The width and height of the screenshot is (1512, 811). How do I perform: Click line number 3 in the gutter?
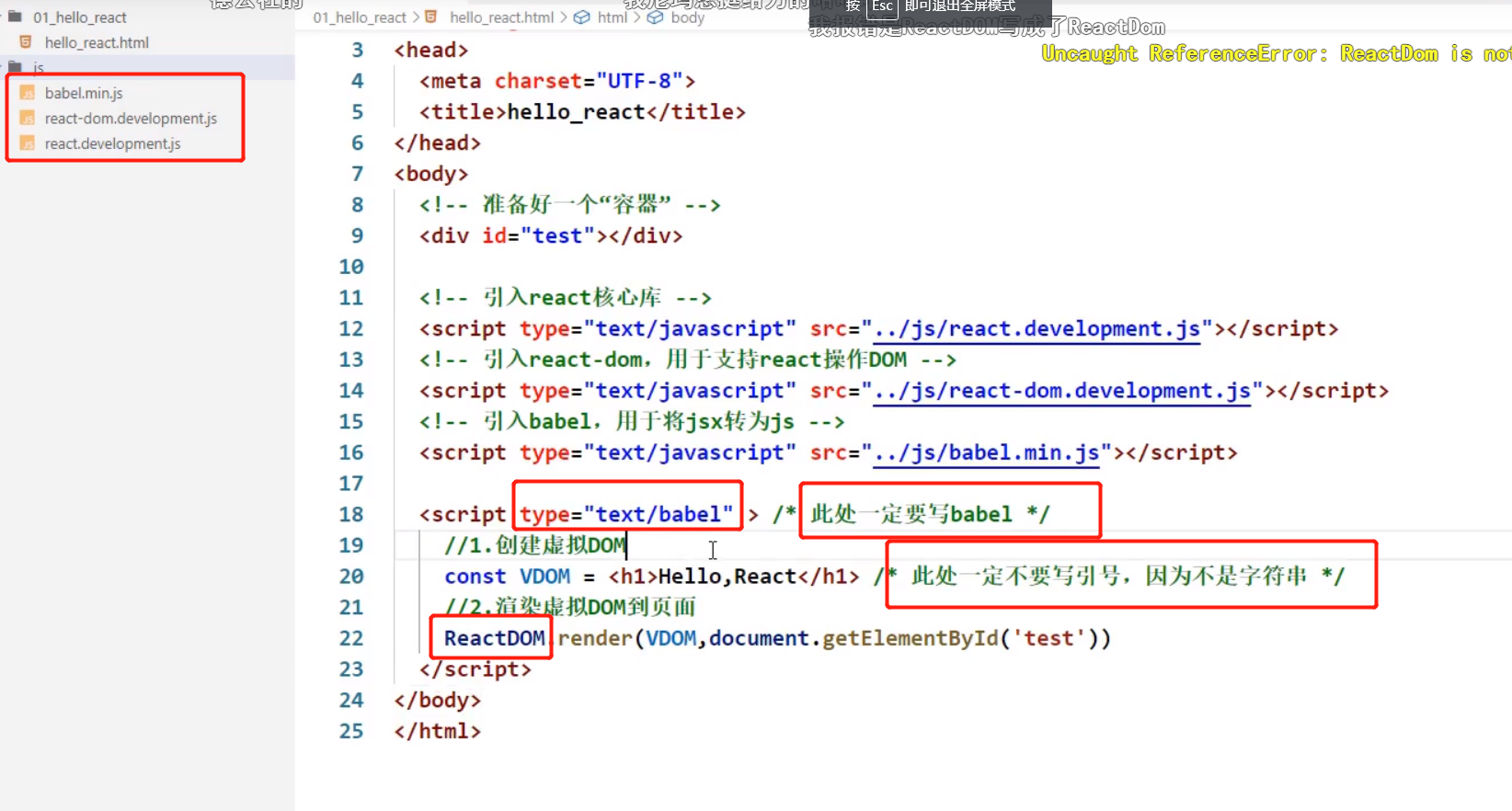click(357, 51)
